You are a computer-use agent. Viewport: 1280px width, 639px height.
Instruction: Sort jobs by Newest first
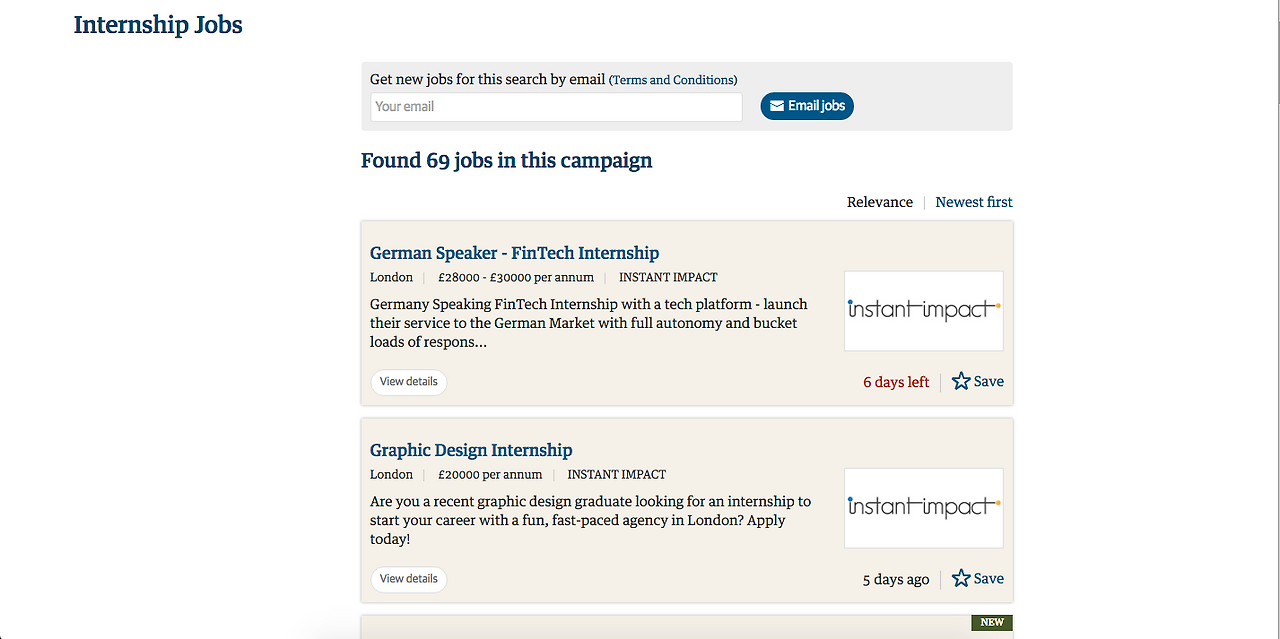[974, 202]
